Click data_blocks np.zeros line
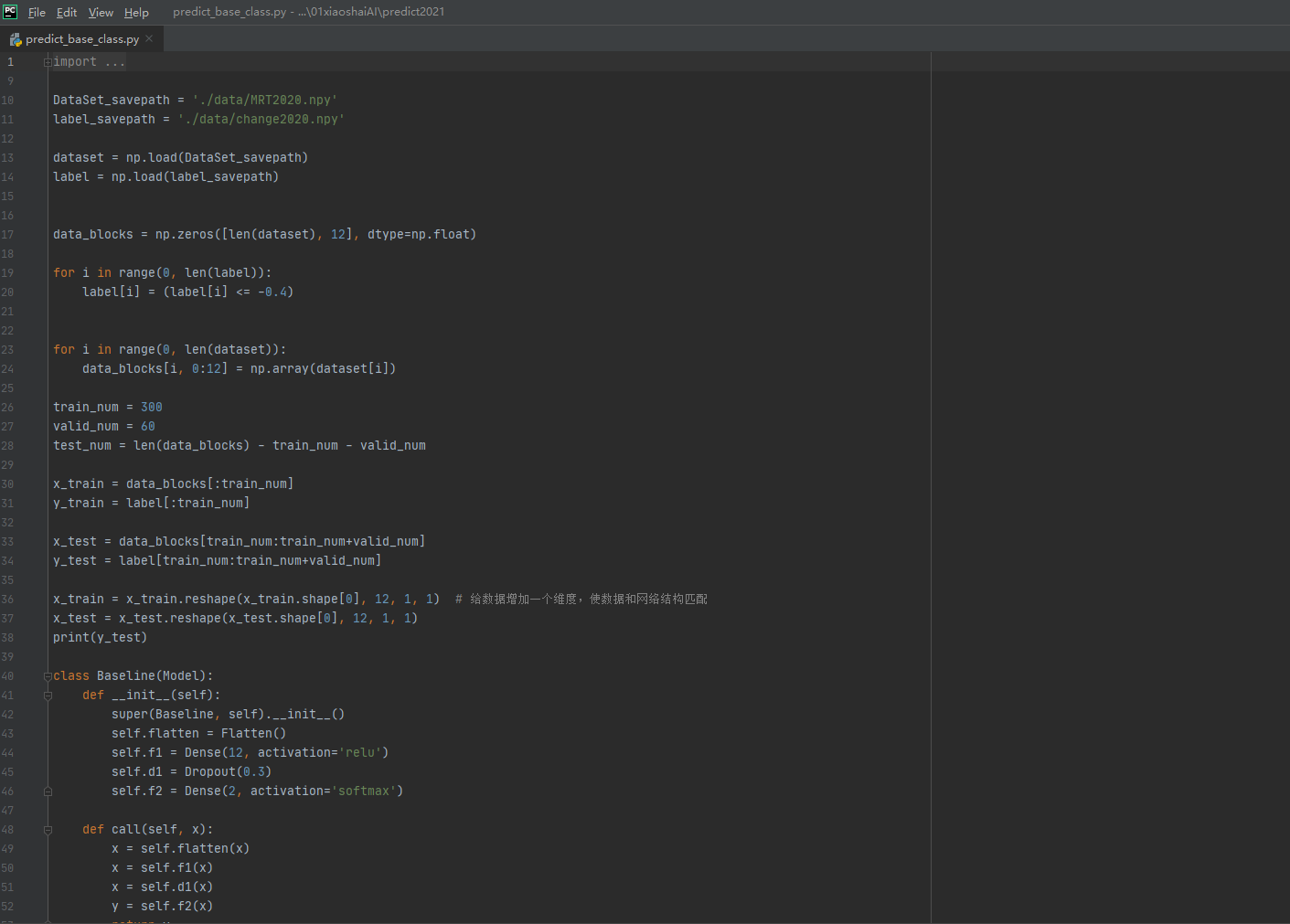This screenshot has width=1290, height=924. 264,235
